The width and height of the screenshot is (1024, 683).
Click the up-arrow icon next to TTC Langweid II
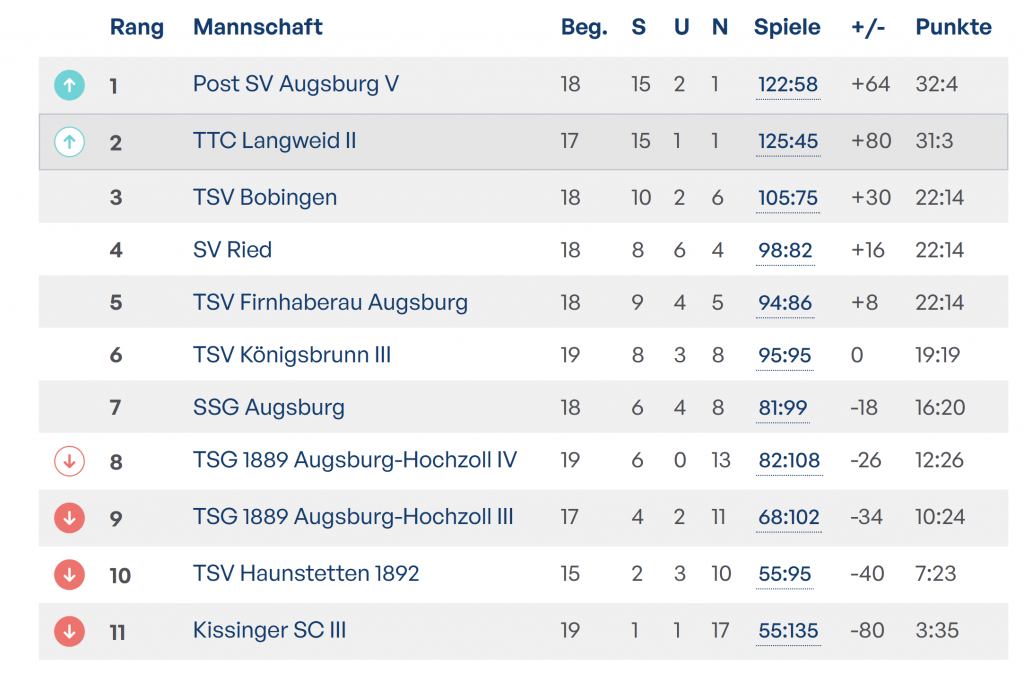69,142
